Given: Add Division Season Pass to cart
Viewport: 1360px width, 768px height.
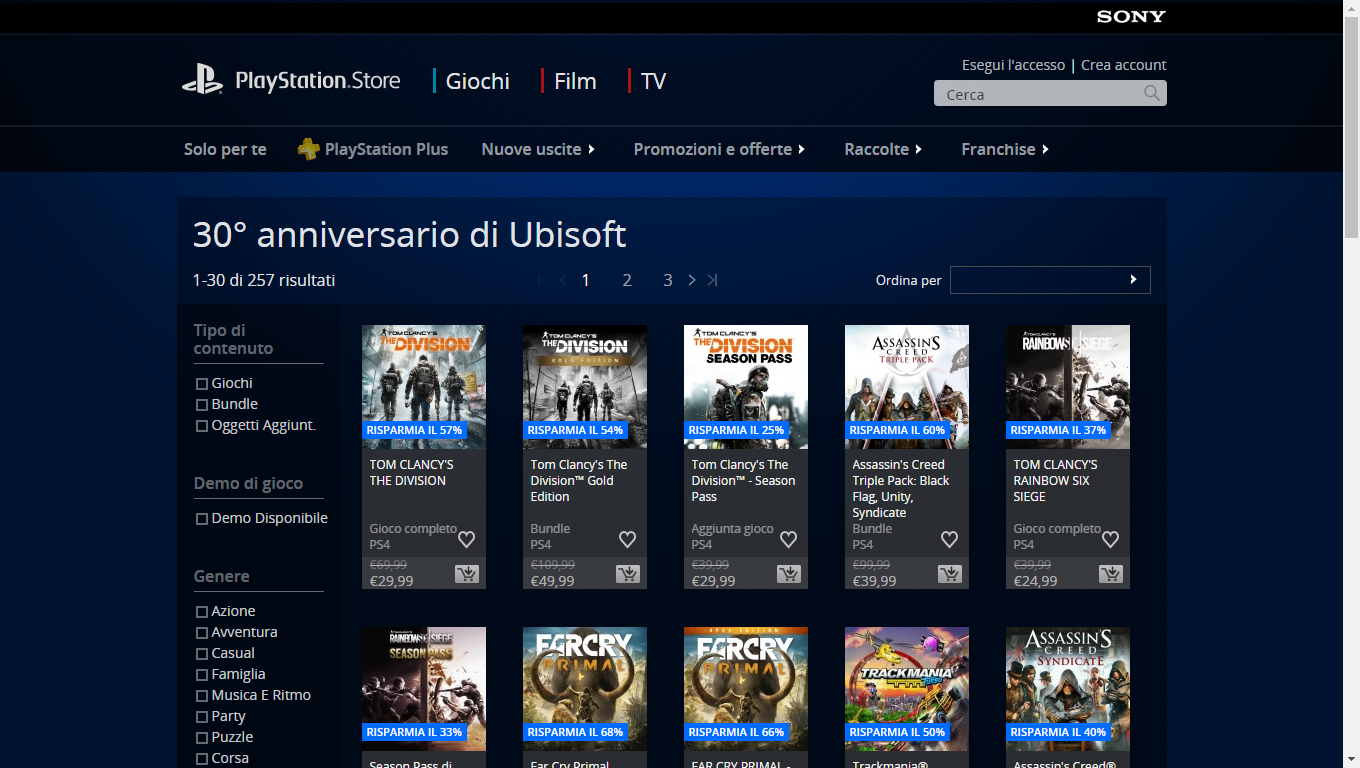Looking at the screenshot, I should tap(788, 573).
